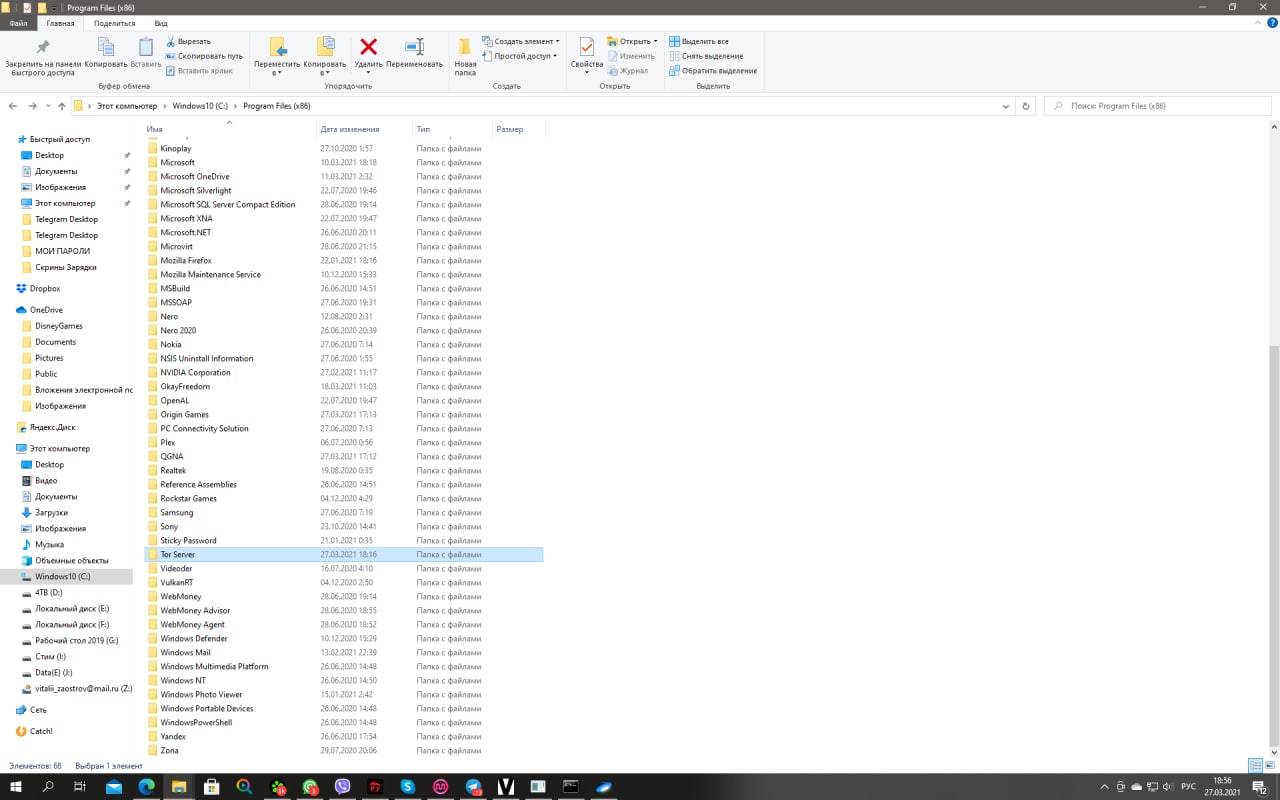Refresh the folder view next to the address bar
The image size is (1280, 800).
point(1026,106)
